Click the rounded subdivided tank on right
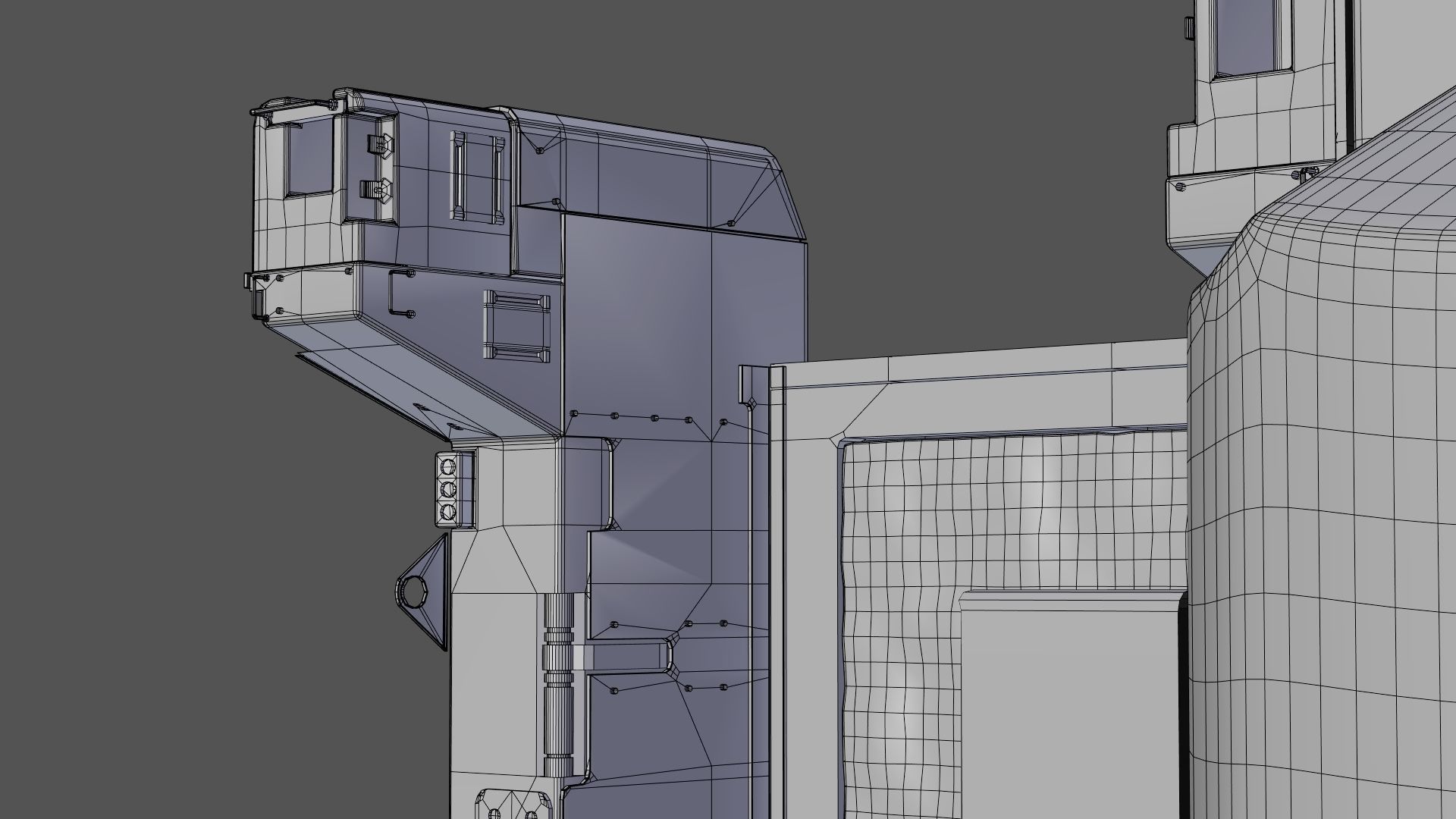The width and height of the screenshot is (1456, 819). tap(1327, 455)
